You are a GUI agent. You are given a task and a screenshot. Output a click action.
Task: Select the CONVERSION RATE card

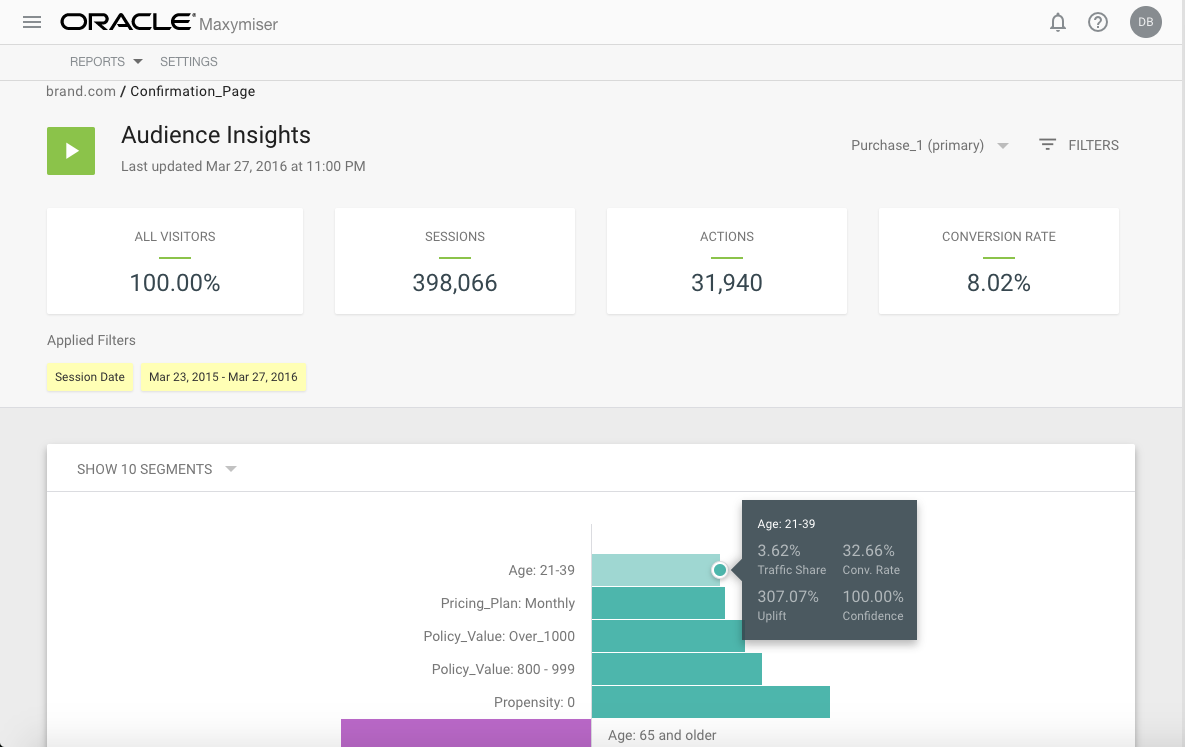[998, 261]
